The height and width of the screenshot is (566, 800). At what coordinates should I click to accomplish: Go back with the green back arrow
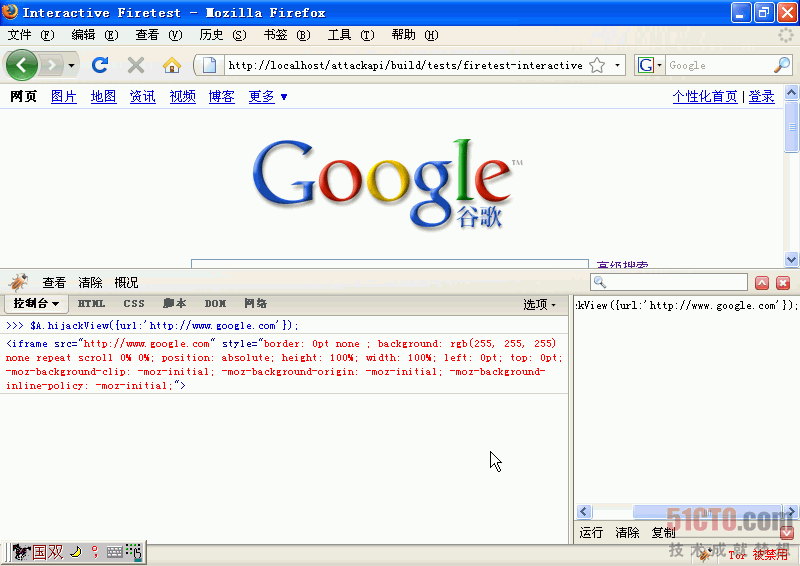21,65
